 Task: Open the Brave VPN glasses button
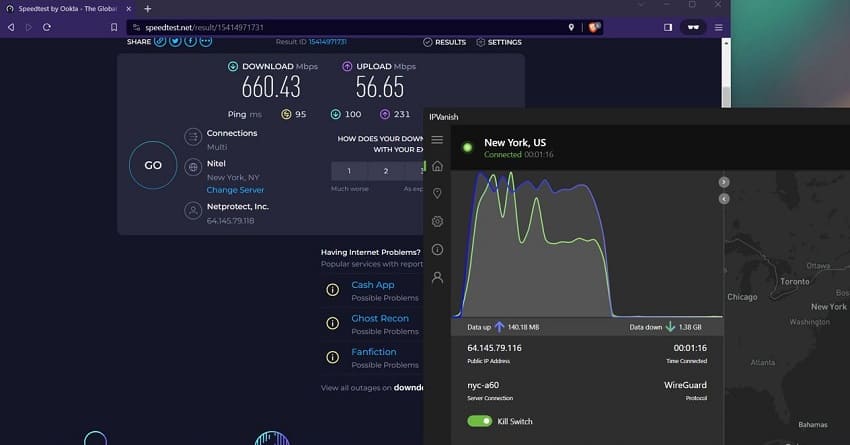(693, 27)
